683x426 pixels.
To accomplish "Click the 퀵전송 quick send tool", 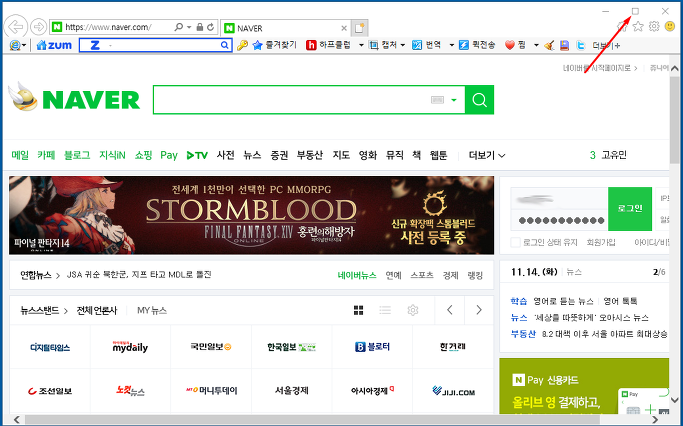I will coord(477,45).
